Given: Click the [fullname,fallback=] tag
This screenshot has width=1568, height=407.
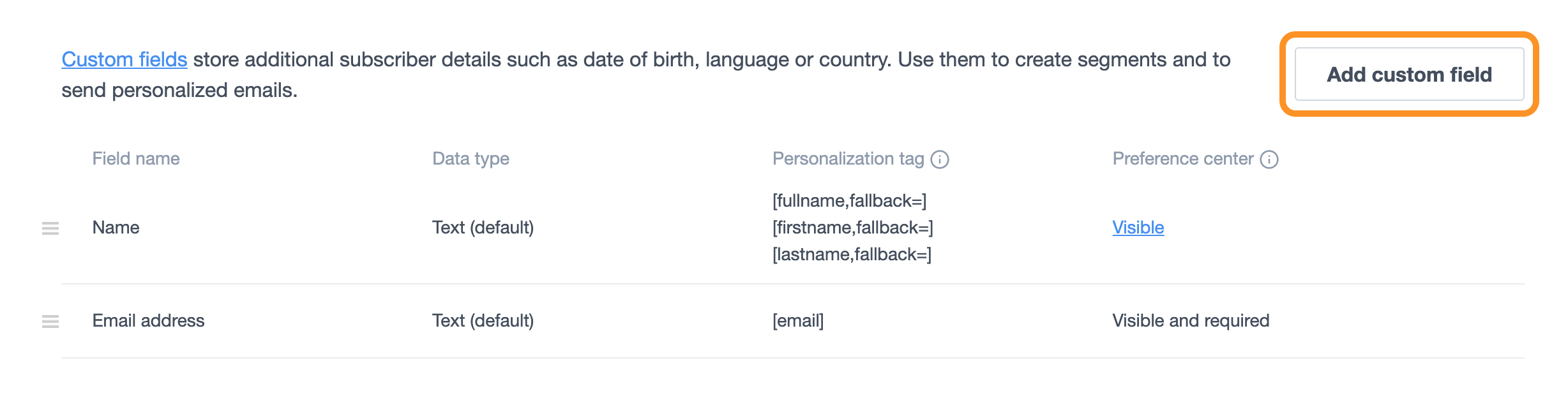Looking at the screenshot, I should point(849,200).
